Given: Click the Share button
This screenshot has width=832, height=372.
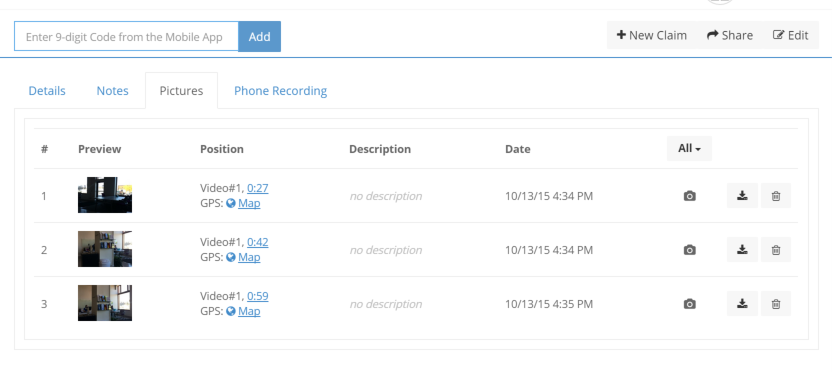Looking at the screenshot, I should click(730, 36).
